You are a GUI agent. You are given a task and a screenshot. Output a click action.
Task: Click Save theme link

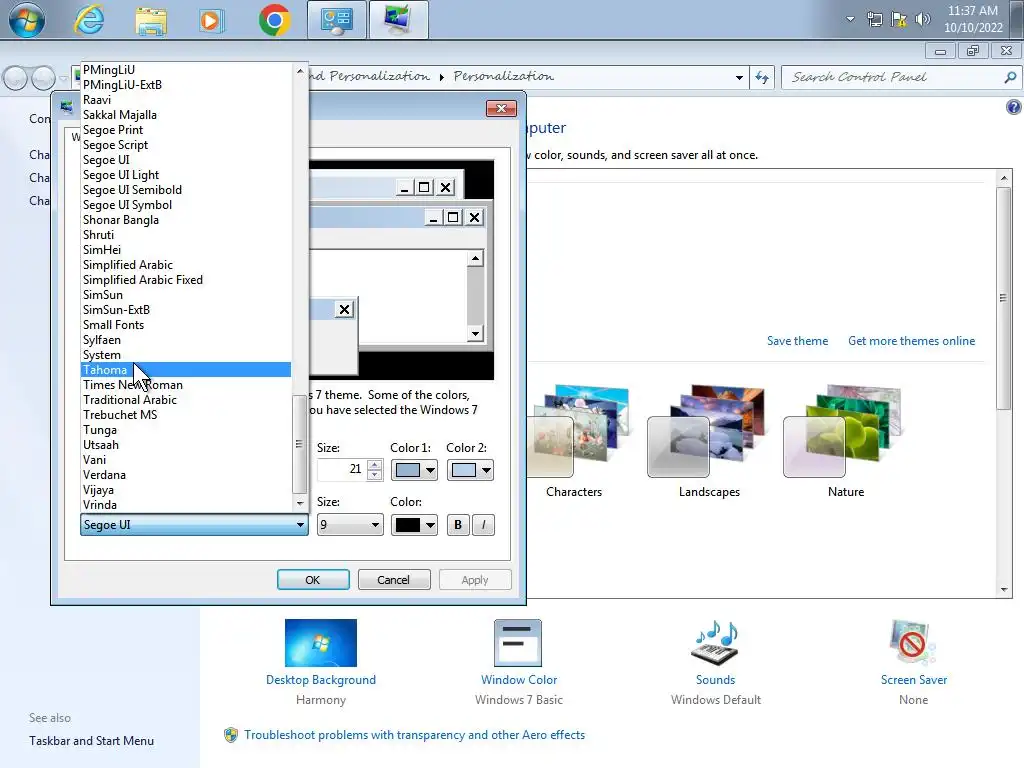coord(797,341)
